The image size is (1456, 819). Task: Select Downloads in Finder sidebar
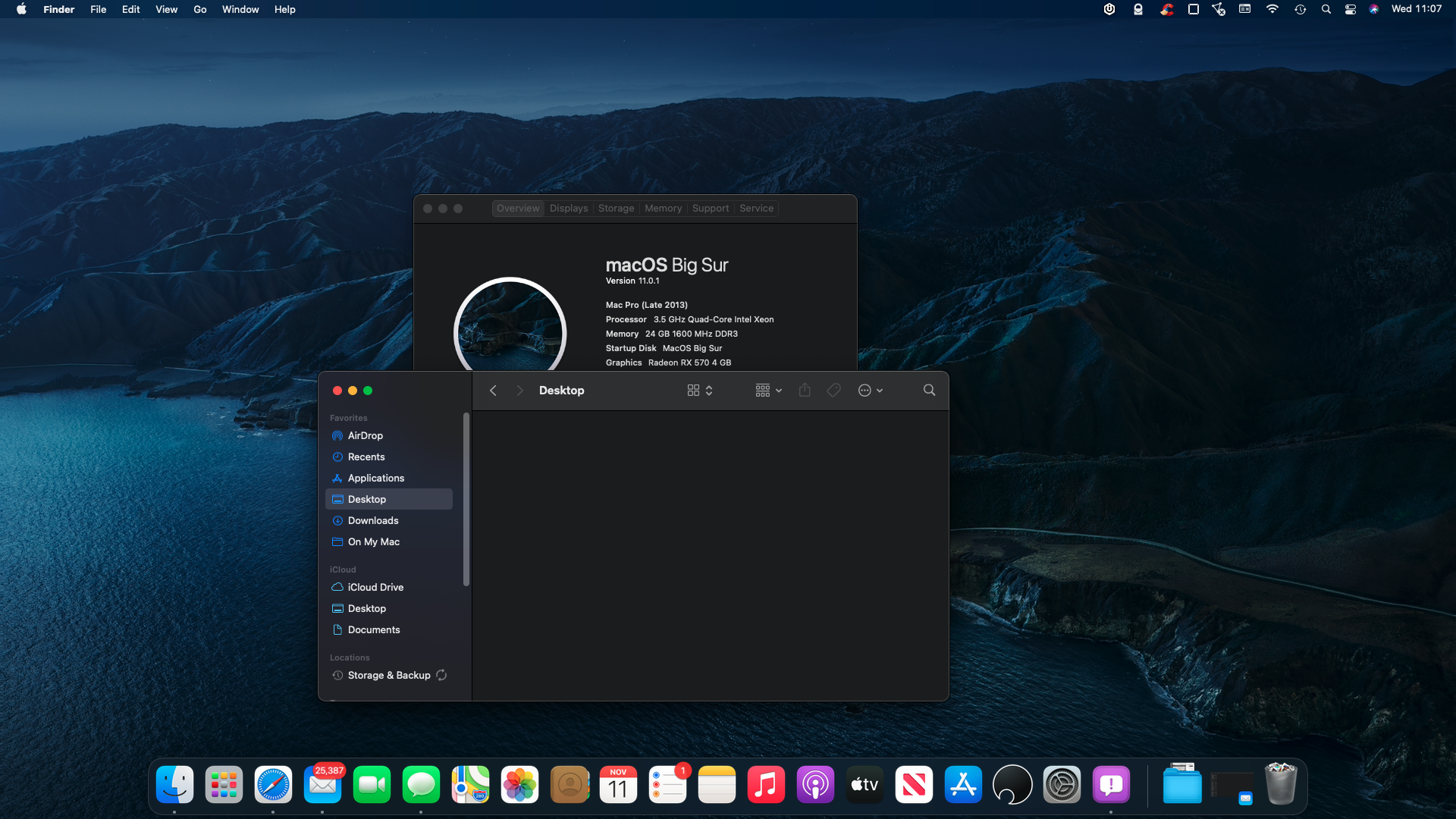[373, 520]
